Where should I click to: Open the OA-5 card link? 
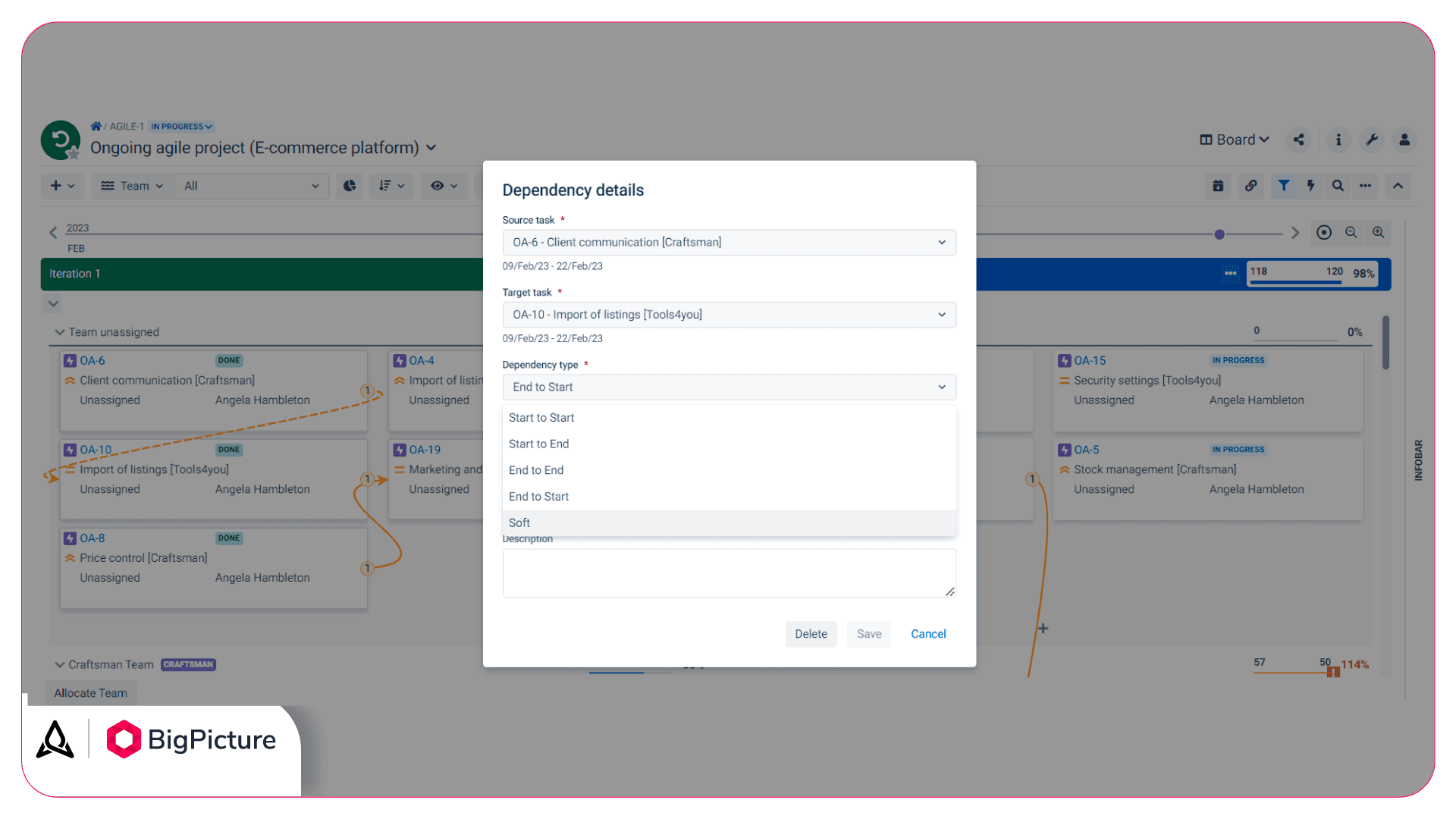tap(1086, 450)
